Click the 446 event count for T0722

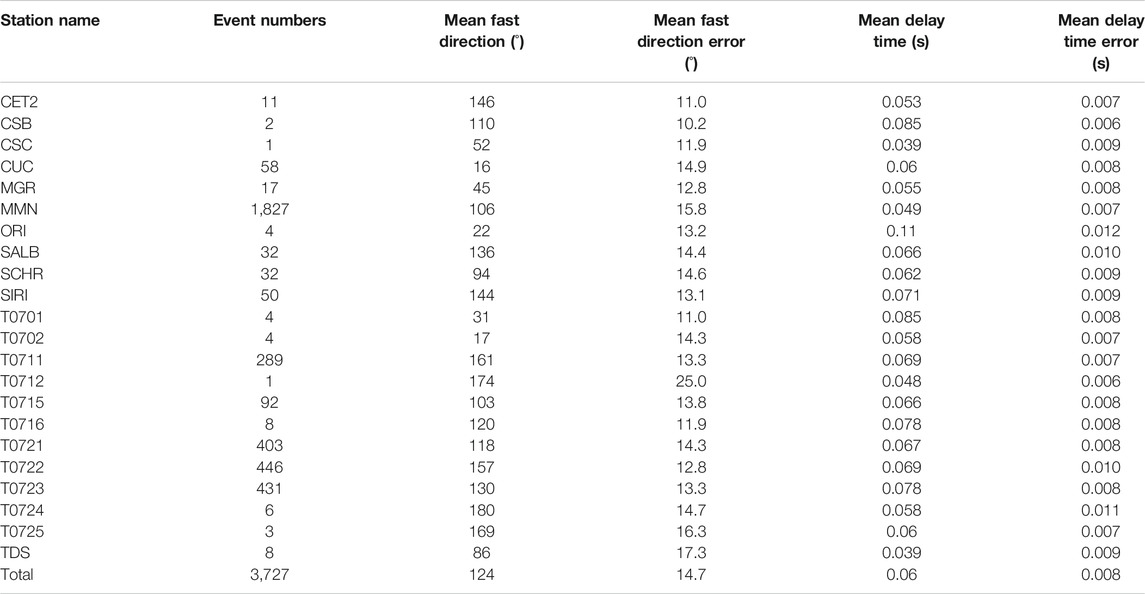coord(269,468)
